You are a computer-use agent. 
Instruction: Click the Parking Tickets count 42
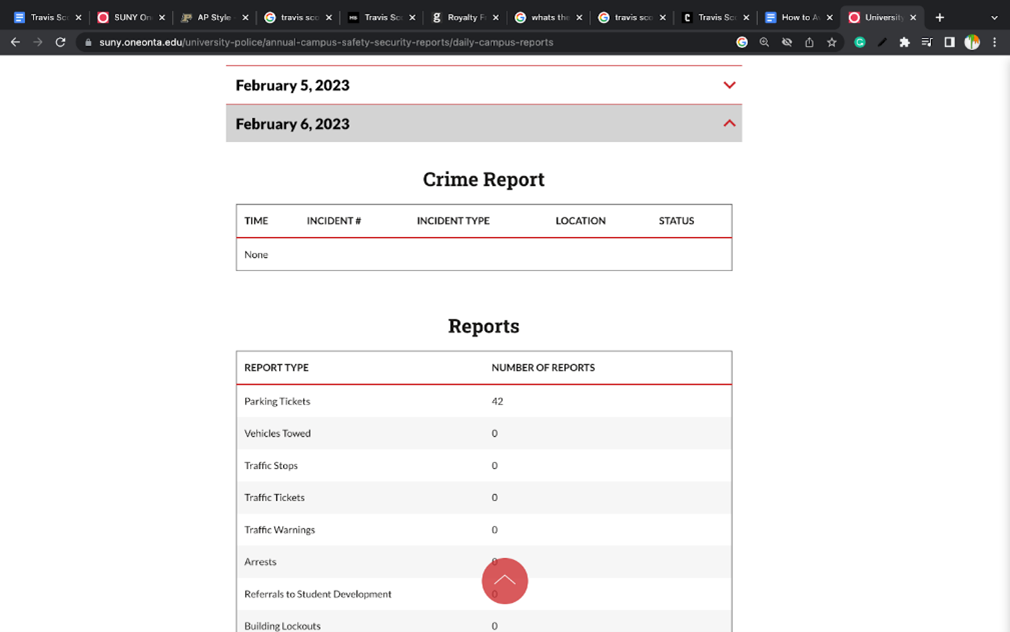pos(497,401)
